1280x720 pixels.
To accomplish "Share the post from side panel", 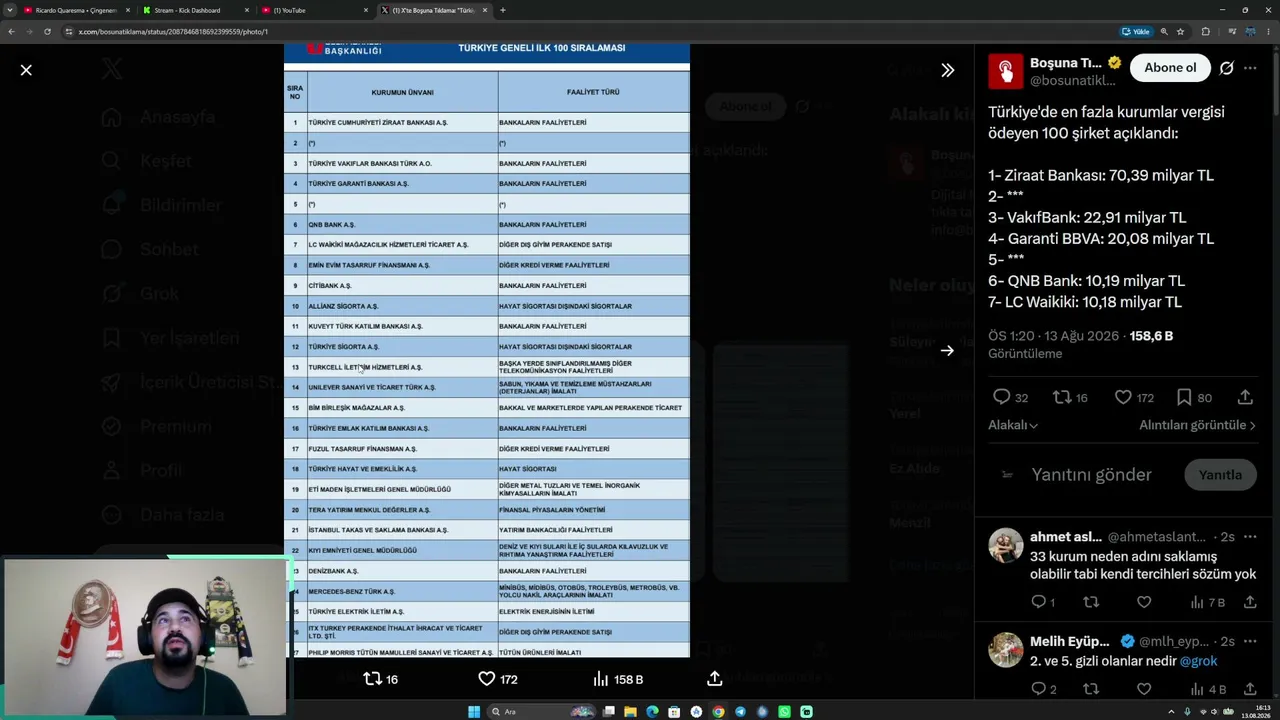I will (1245, 397).
